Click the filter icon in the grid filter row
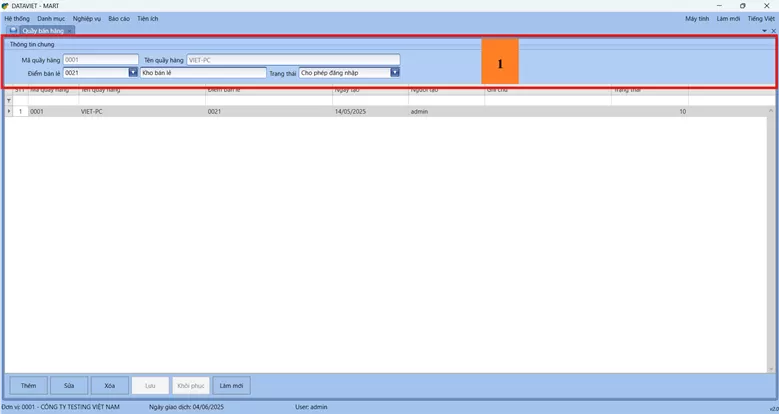 (x=8, y=100)
